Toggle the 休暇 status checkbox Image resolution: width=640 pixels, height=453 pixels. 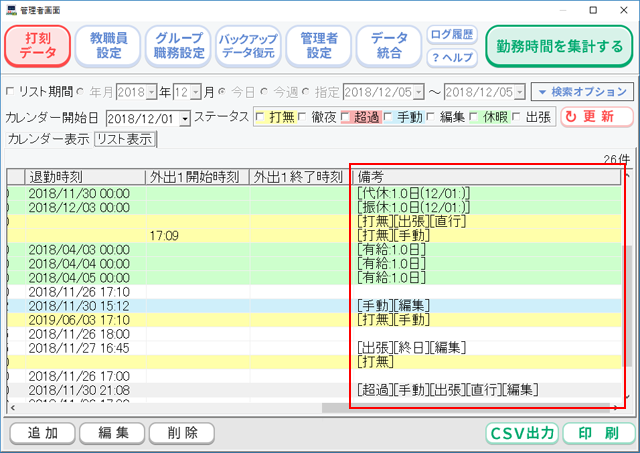[x=473, y=118]
